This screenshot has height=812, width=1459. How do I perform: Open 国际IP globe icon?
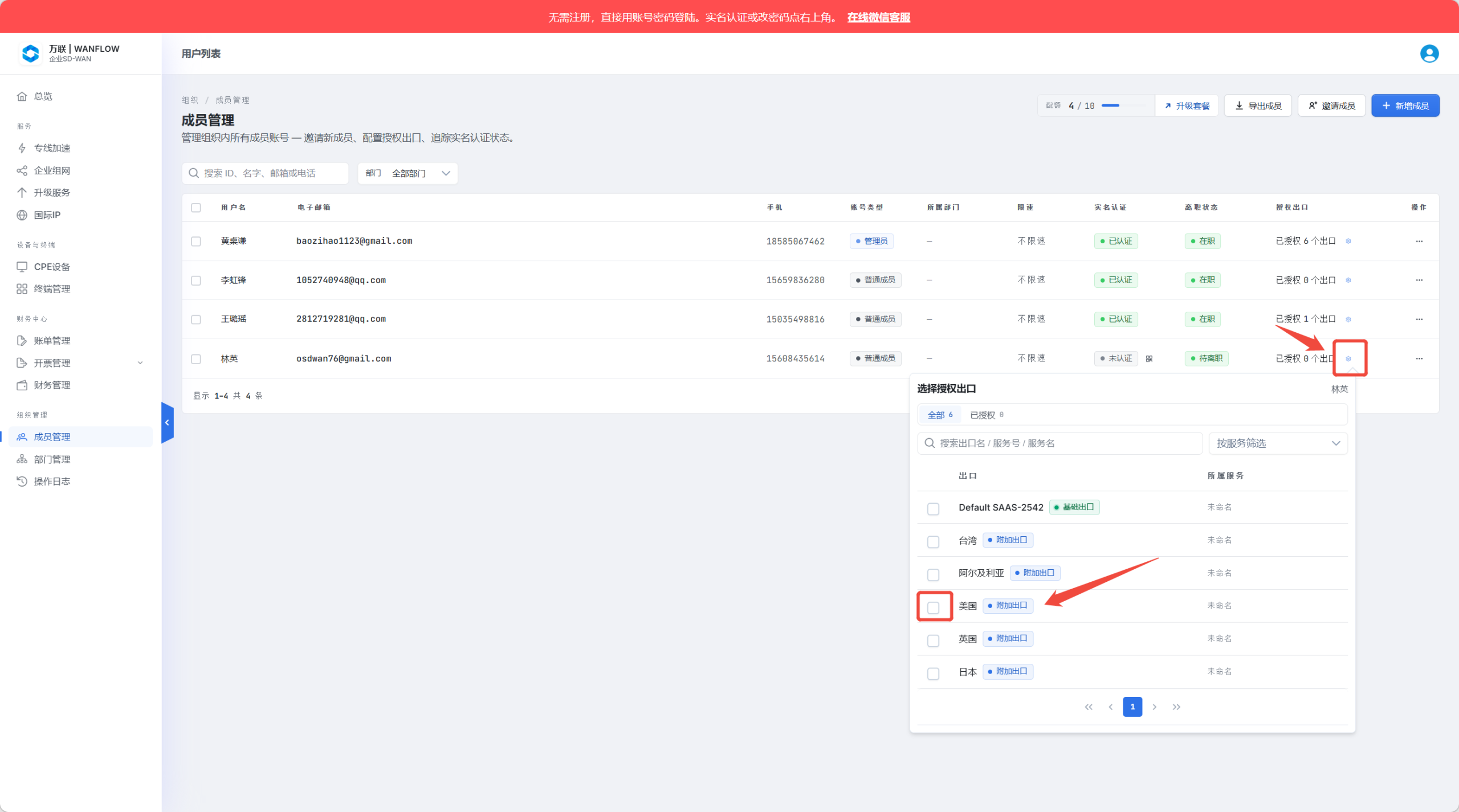[x=22, y=215]
